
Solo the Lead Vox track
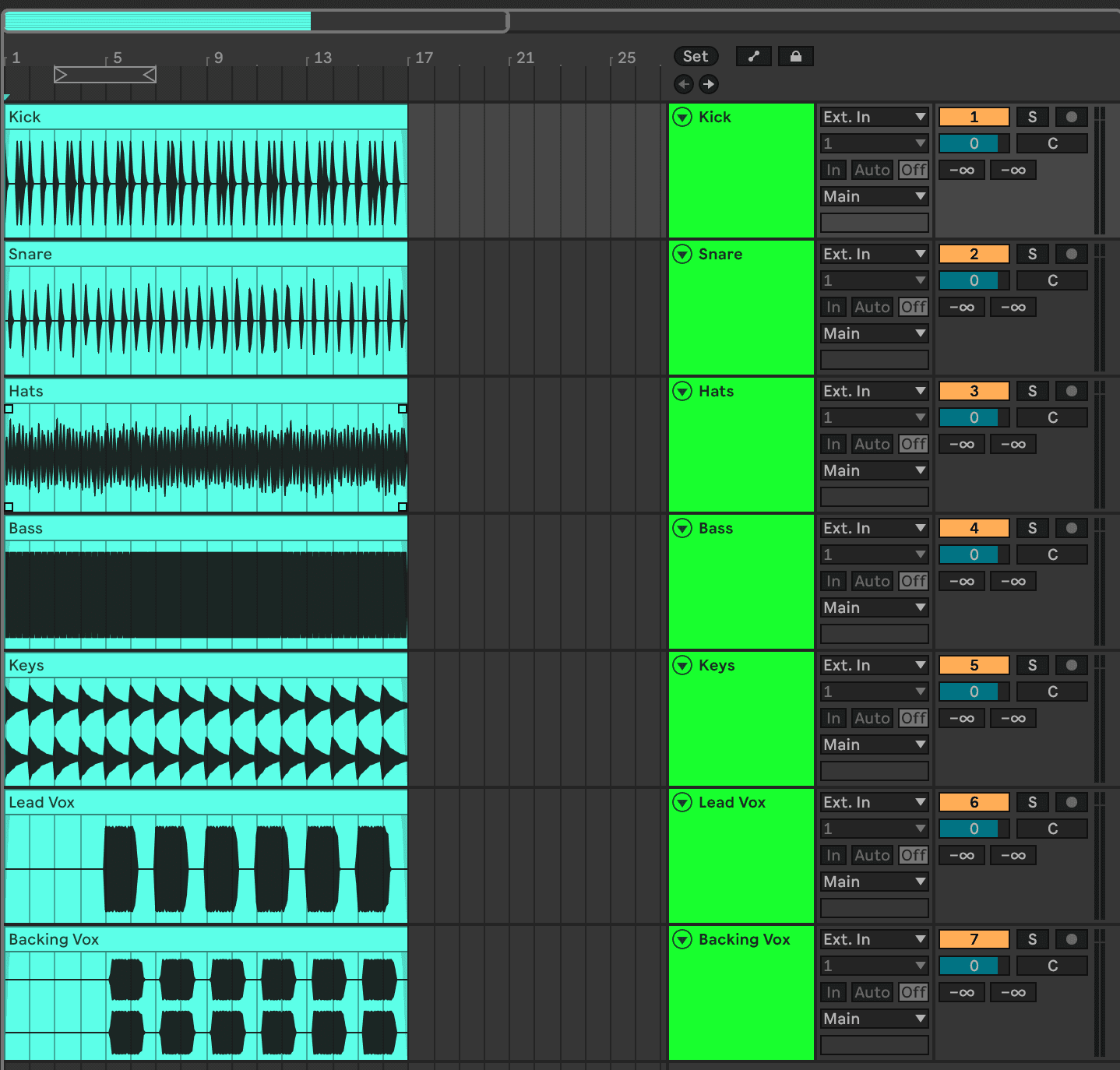tap(1033, 802)
